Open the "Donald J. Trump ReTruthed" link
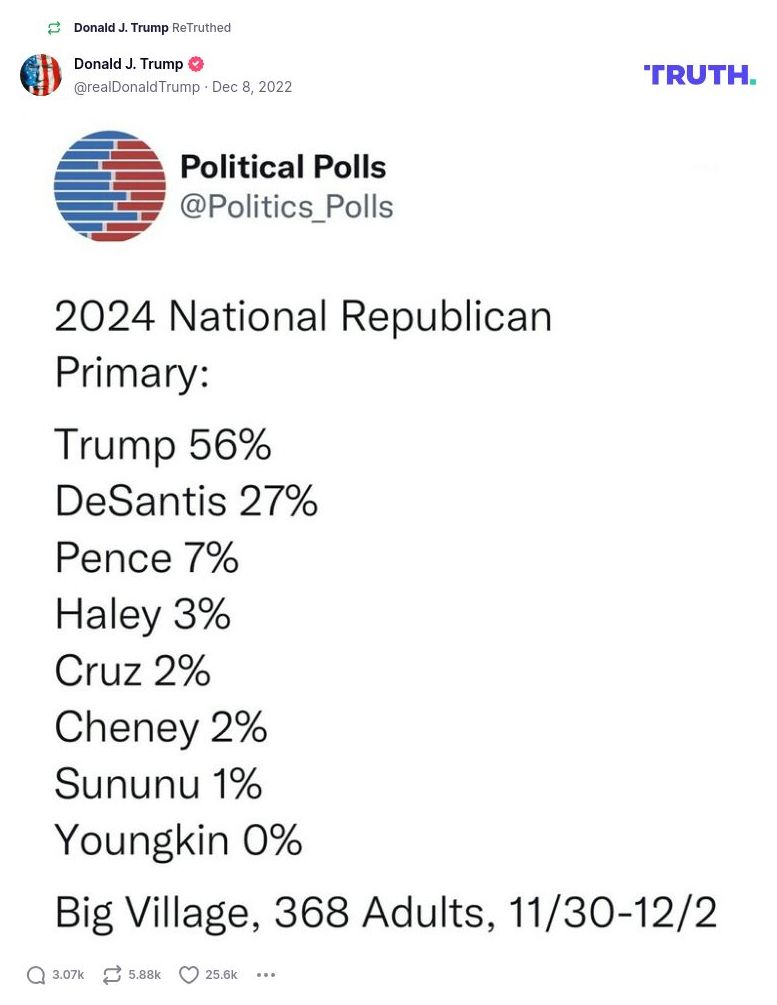The image size is (777, 1005). click(x=152, y=28)
